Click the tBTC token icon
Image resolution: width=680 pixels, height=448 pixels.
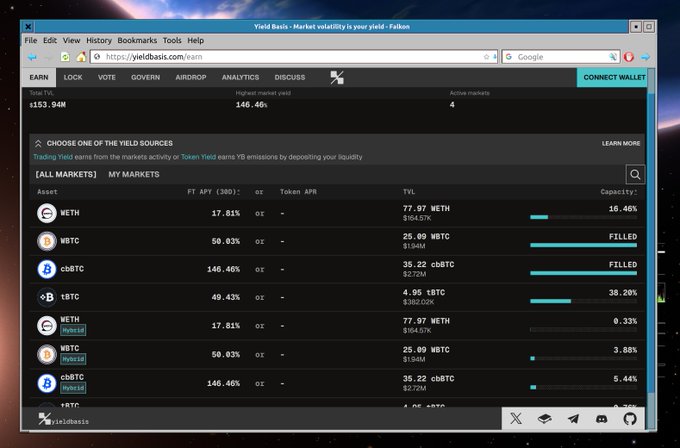point(47,297)
